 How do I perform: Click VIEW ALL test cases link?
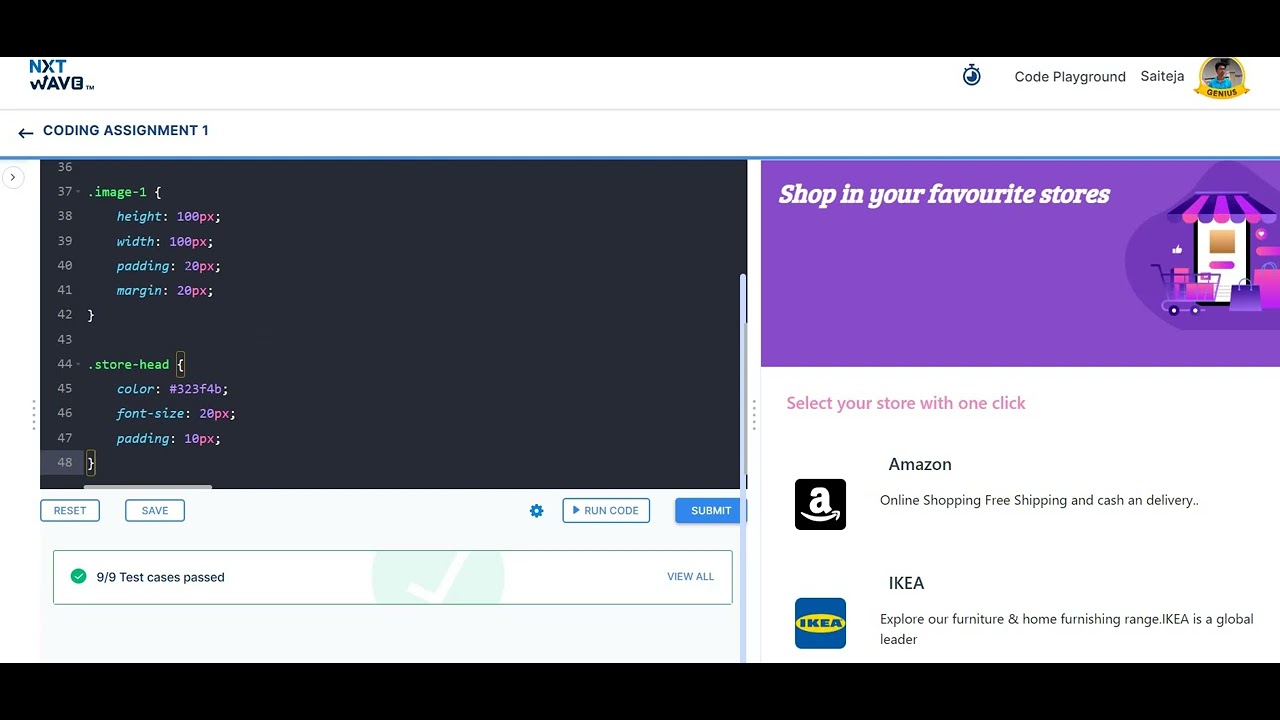pos(691,577)
